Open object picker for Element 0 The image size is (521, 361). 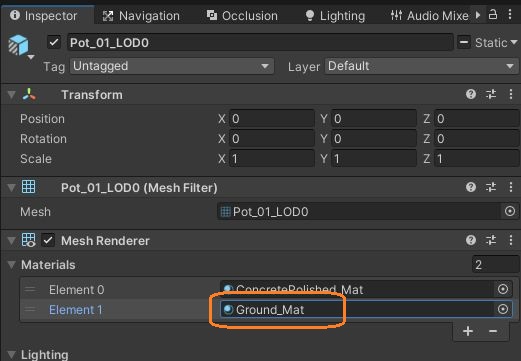[x=503, y=289]
